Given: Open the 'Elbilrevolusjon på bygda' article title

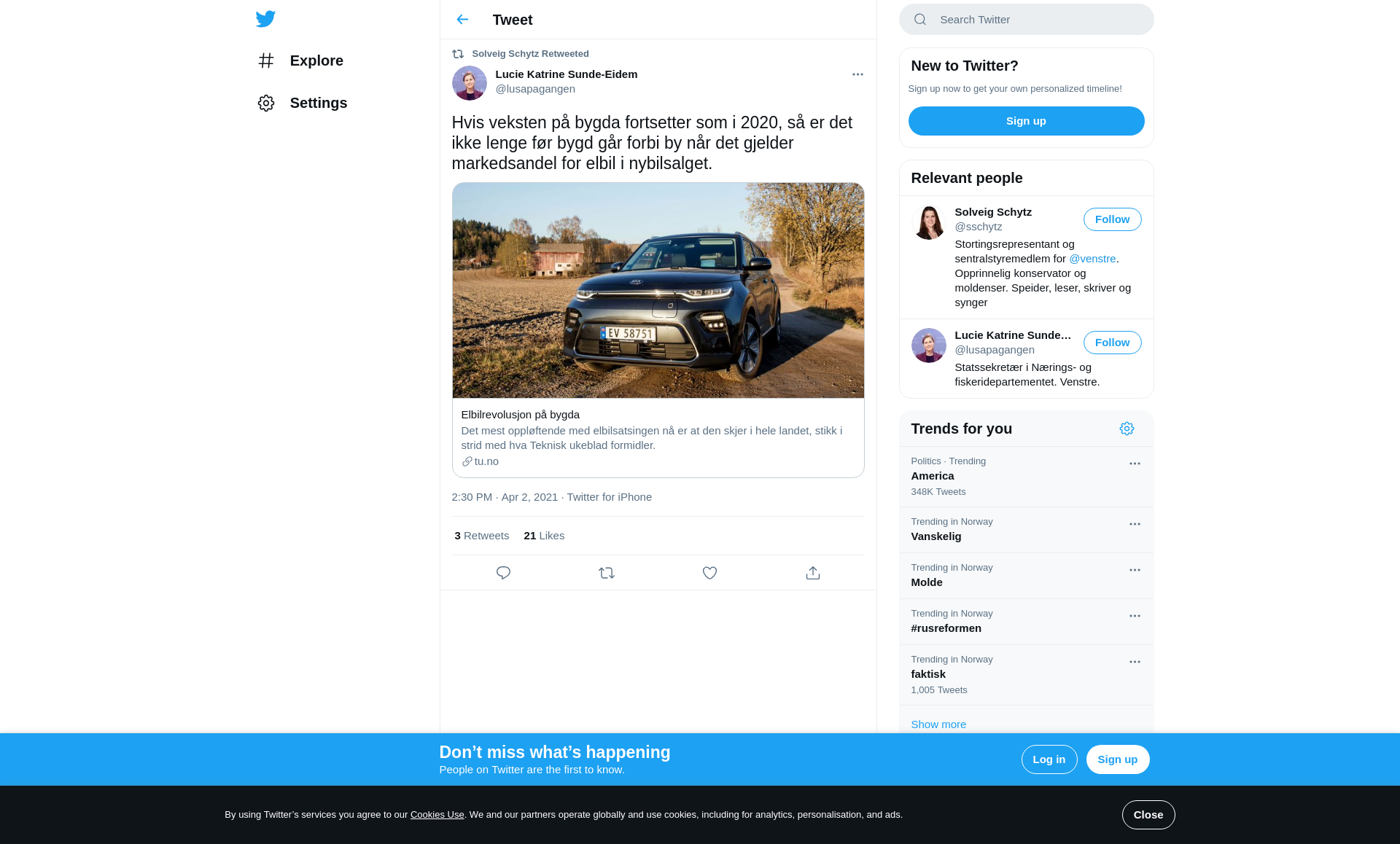Looking at the screenshot, I should (520, 415).
